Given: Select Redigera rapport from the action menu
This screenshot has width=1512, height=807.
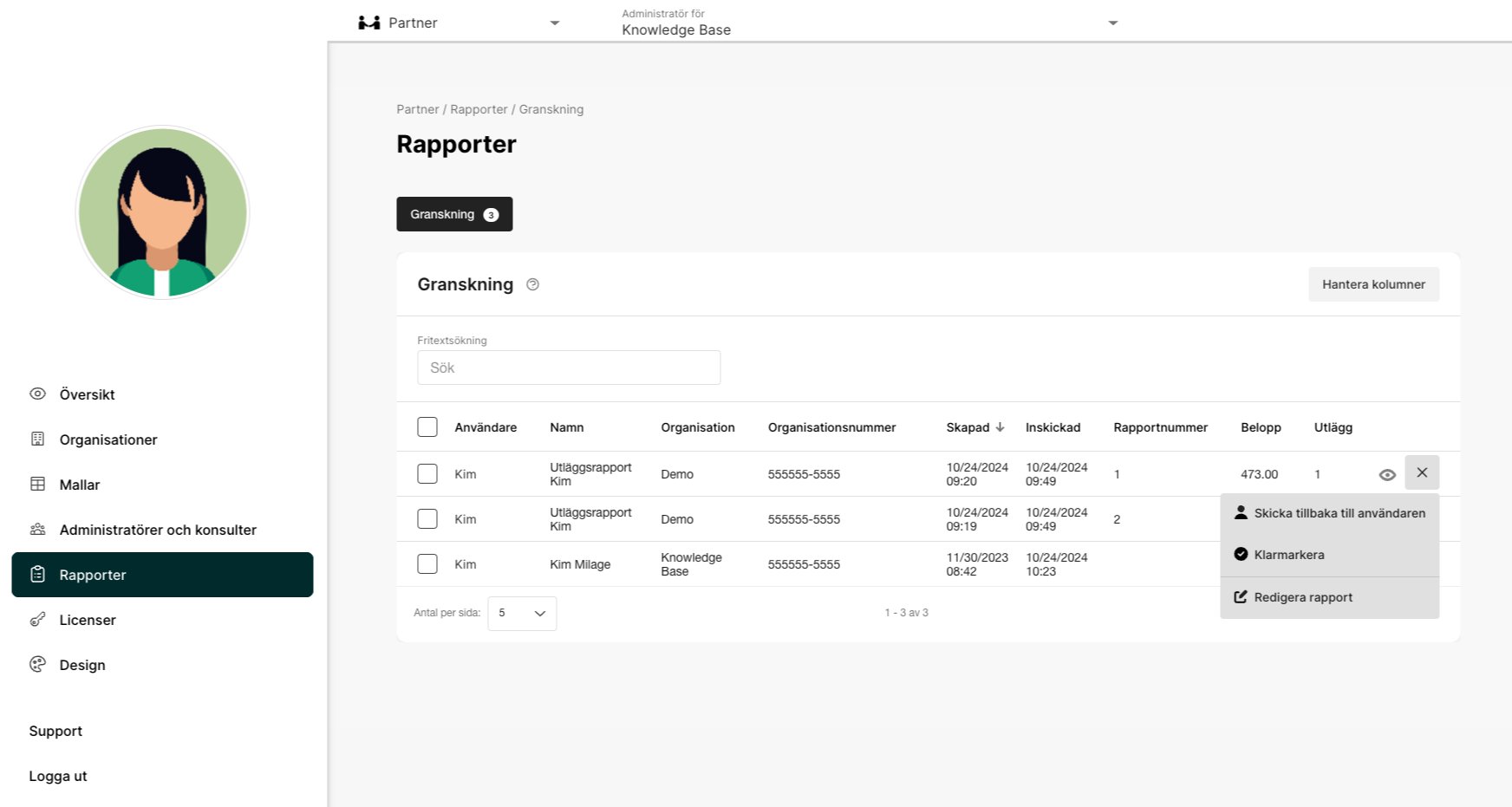Looking at the screenshot, I should pos(1330,597).
